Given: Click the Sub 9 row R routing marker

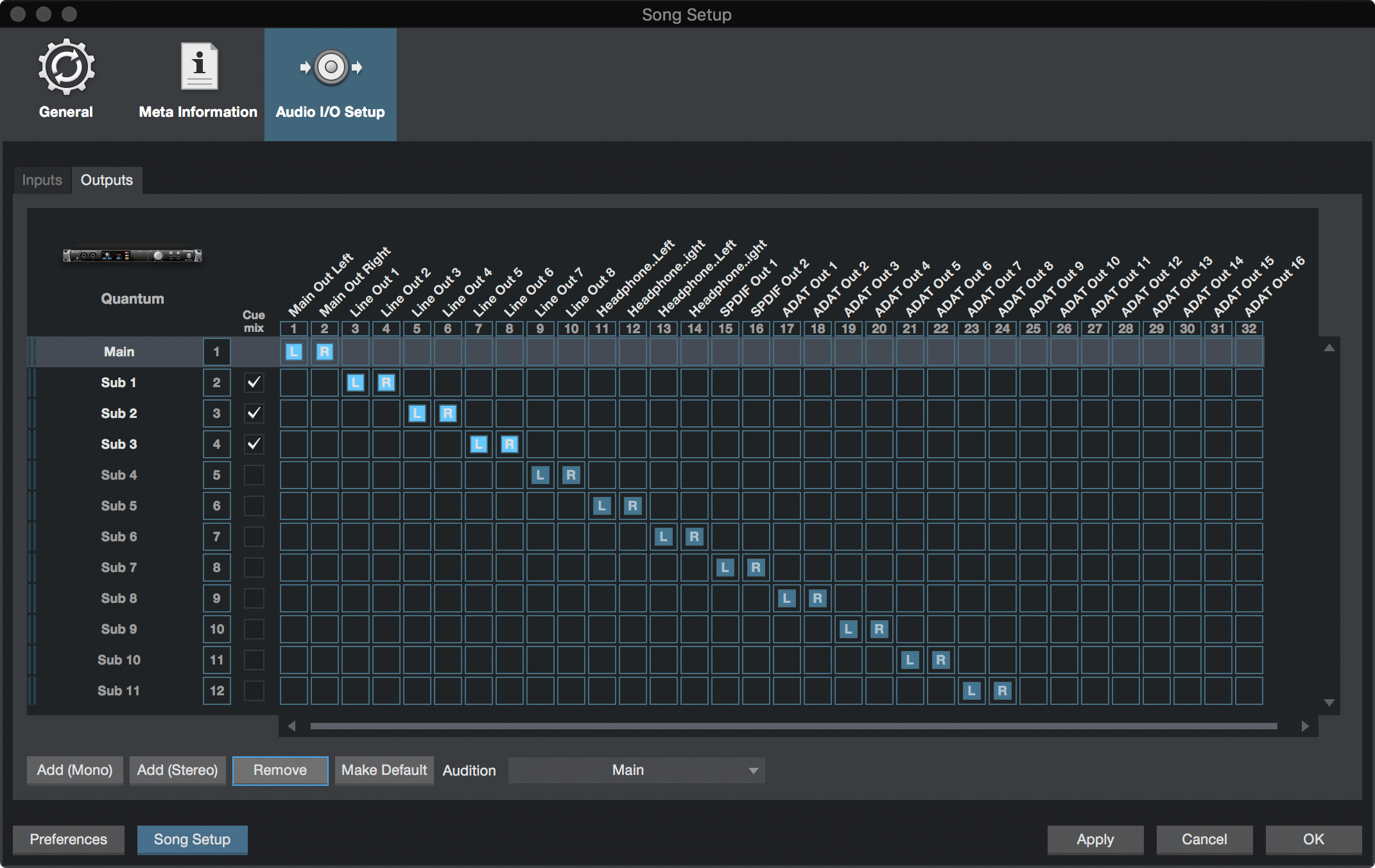Looking at the screenshot, I should coord(879,629).
